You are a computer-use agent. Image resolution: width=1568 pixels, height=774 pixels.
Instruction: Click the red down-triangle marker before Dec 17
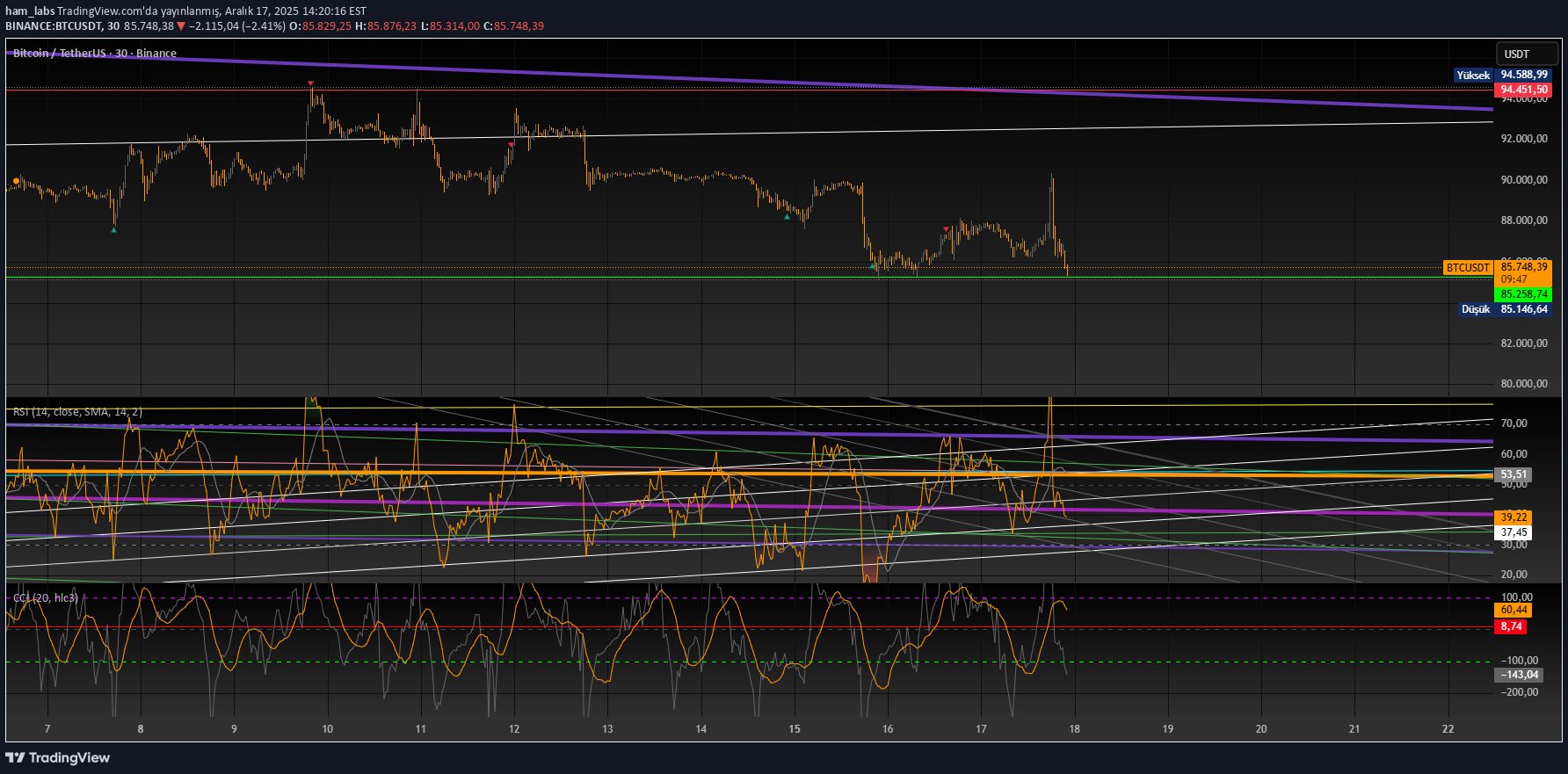click(946, 228)
